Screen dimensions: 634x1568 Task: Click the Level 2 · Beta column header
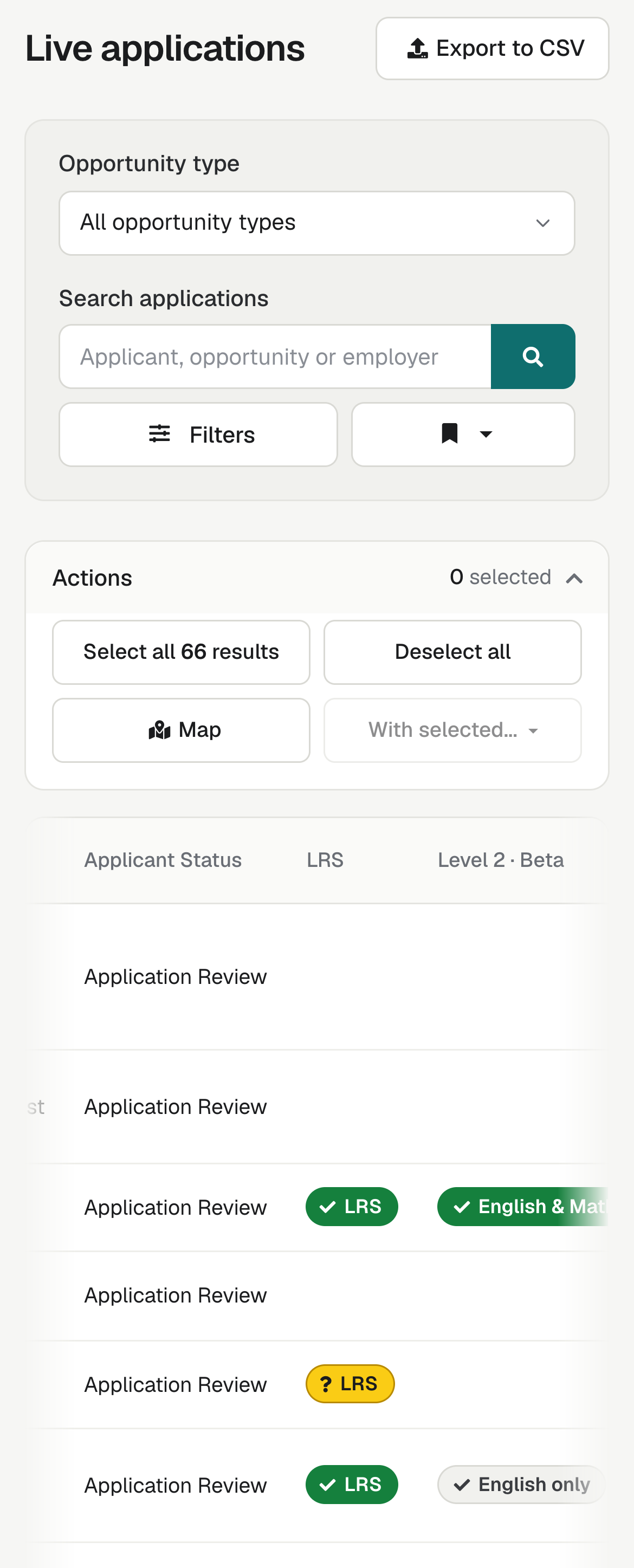(501, 860)
